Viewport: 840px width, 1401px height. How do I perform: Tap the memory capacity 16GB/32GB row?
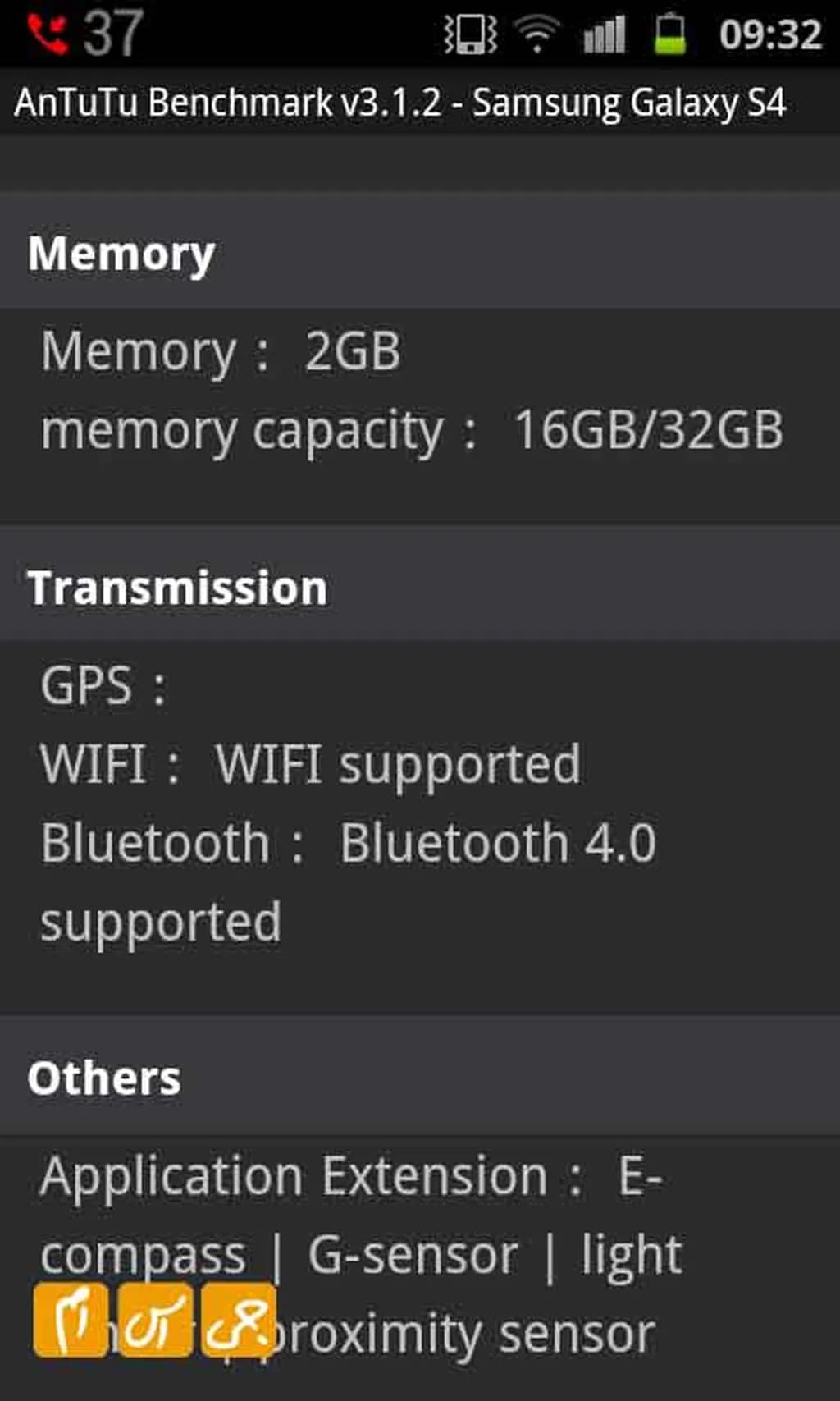tap(412, 430)
